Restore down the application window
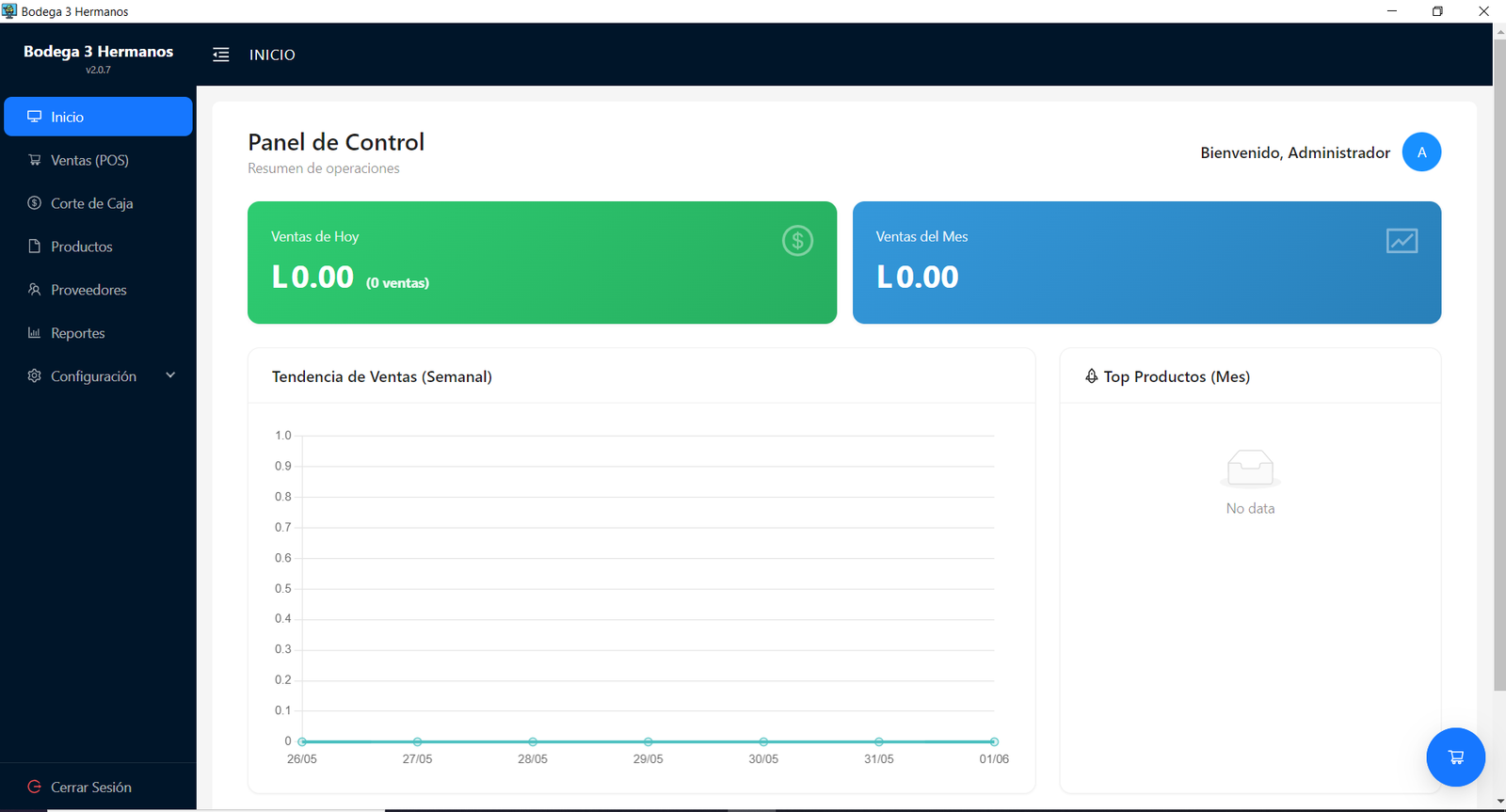 (x=1437, y=11)
